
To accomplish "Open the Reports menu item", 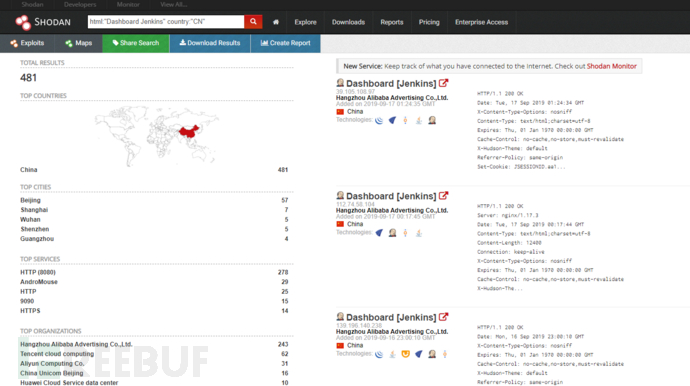I will 392,22.
